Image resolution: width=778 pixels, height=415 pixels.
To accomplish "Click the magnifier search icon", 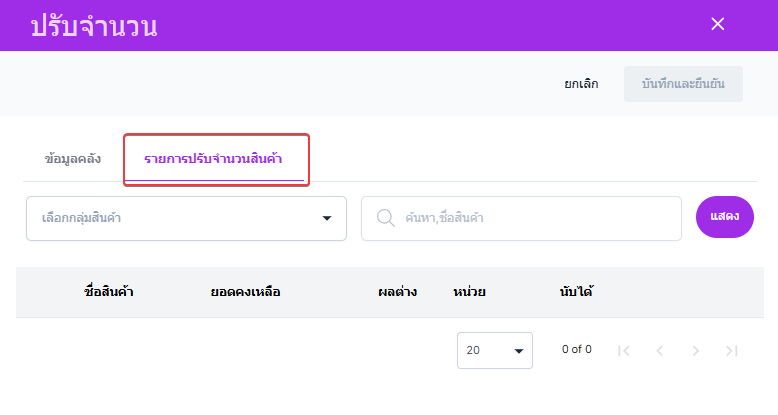I will (x=386, y=218).
